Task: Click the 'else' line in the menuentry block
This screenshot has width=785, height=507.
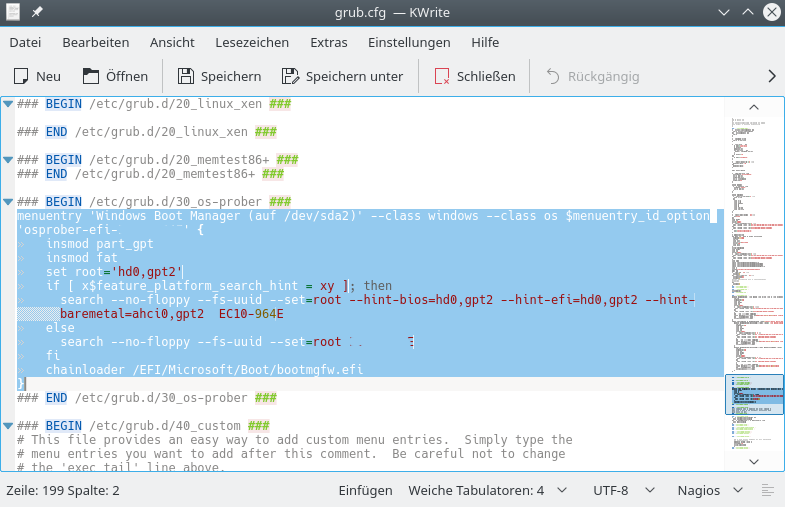Action: click(60, 328)
